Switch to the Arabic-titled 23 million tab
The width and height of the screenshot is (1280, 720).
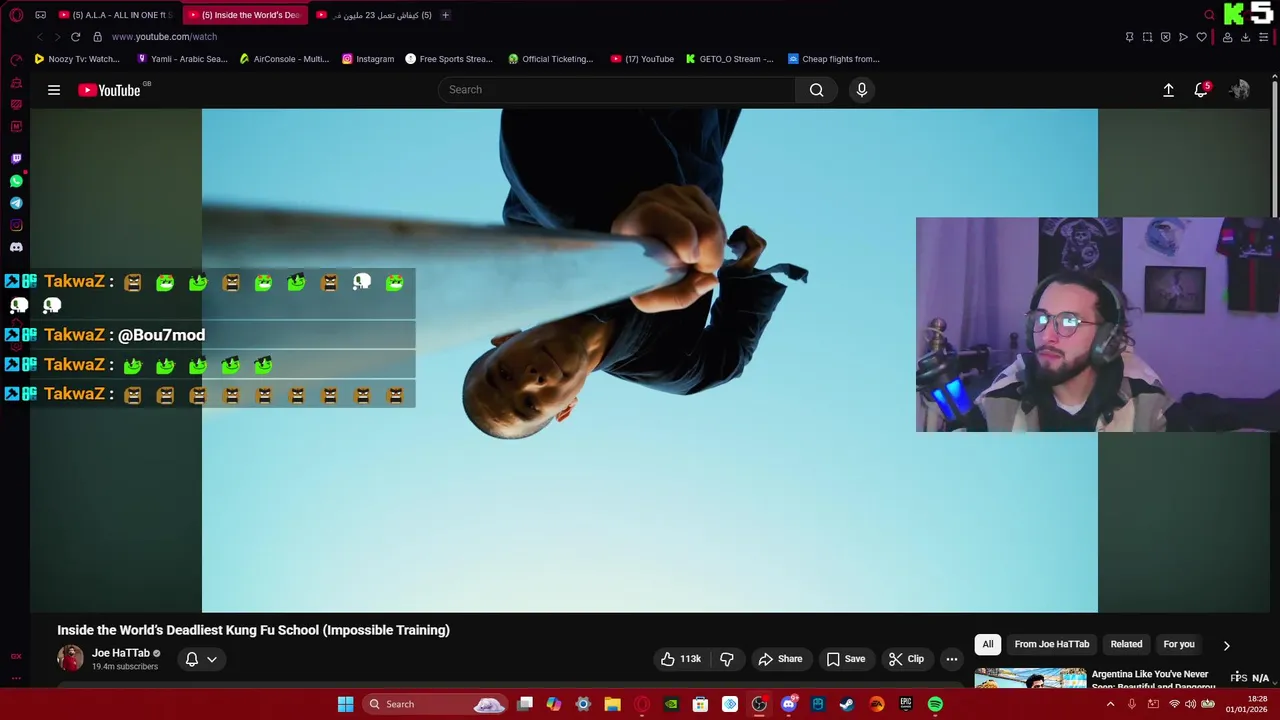tap(375, 15)
